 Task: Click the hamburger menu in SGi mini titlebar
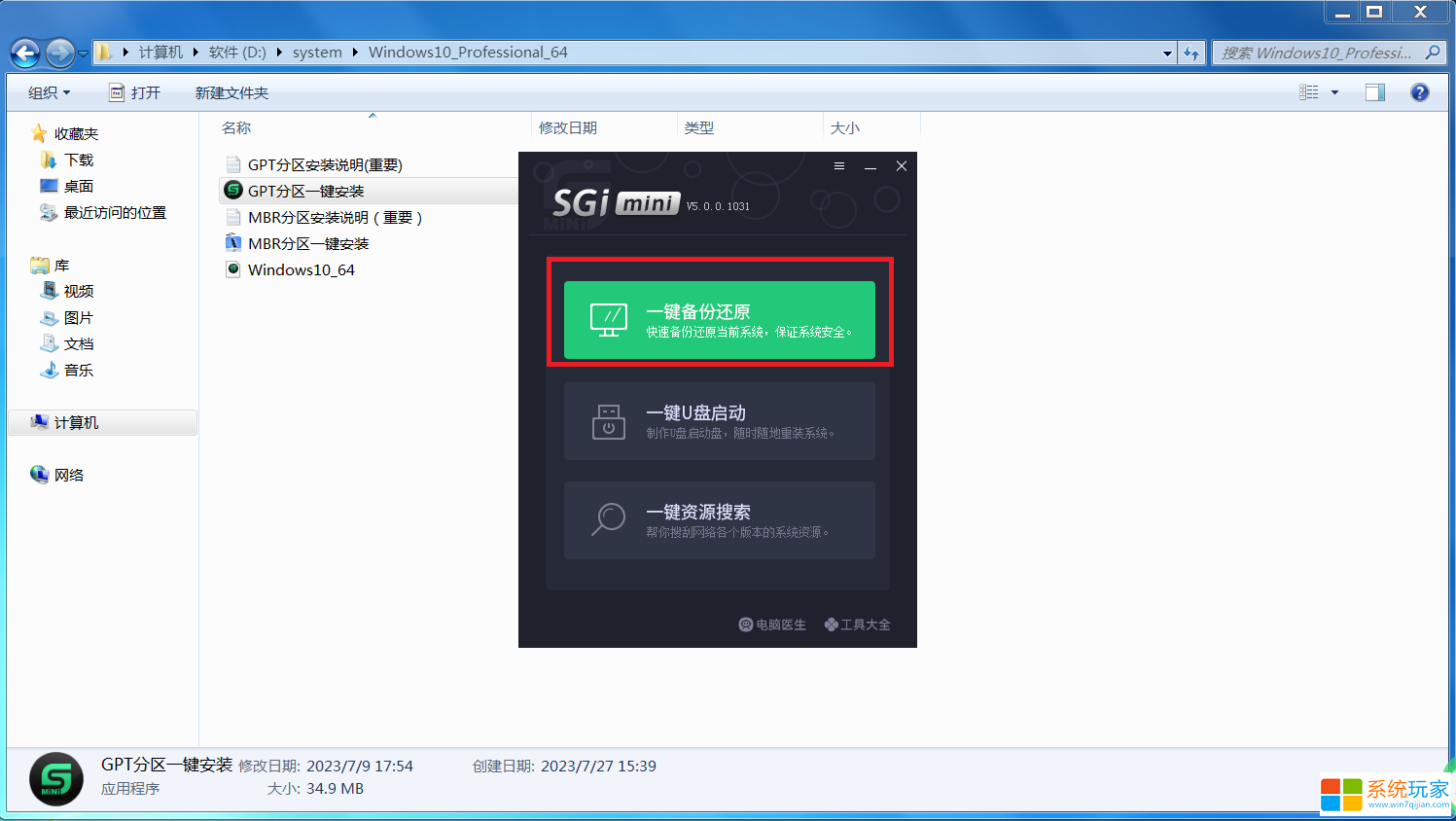click(838, 165)
